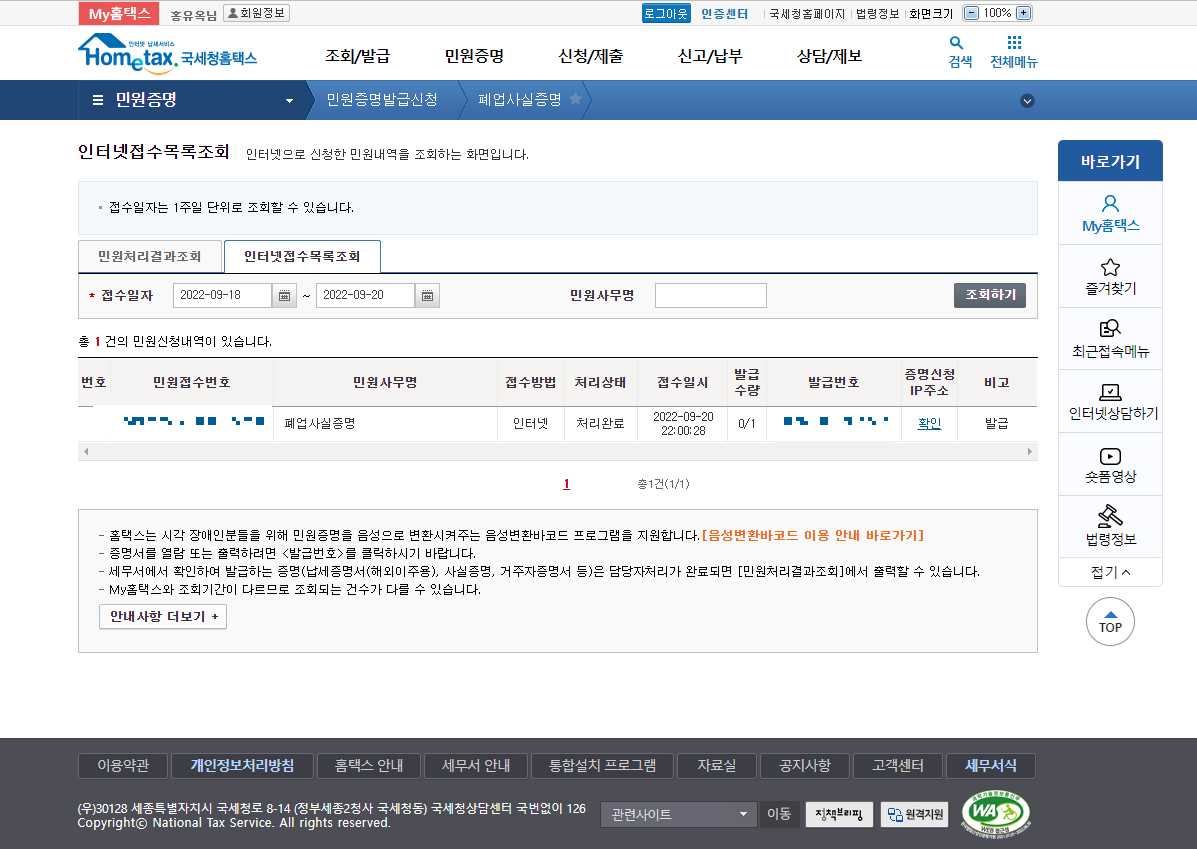
Task: Open calendar for end date 2022-09-20
Action: 428,295
